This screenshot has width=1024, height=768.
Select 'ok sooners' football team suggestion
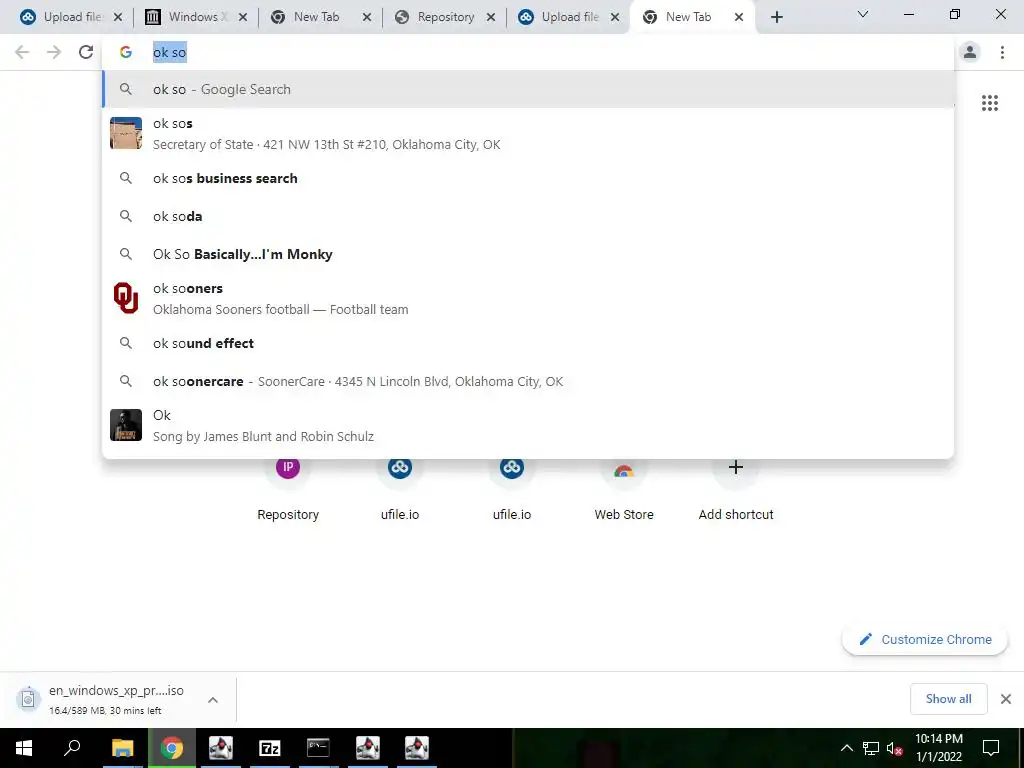[528, 298]
